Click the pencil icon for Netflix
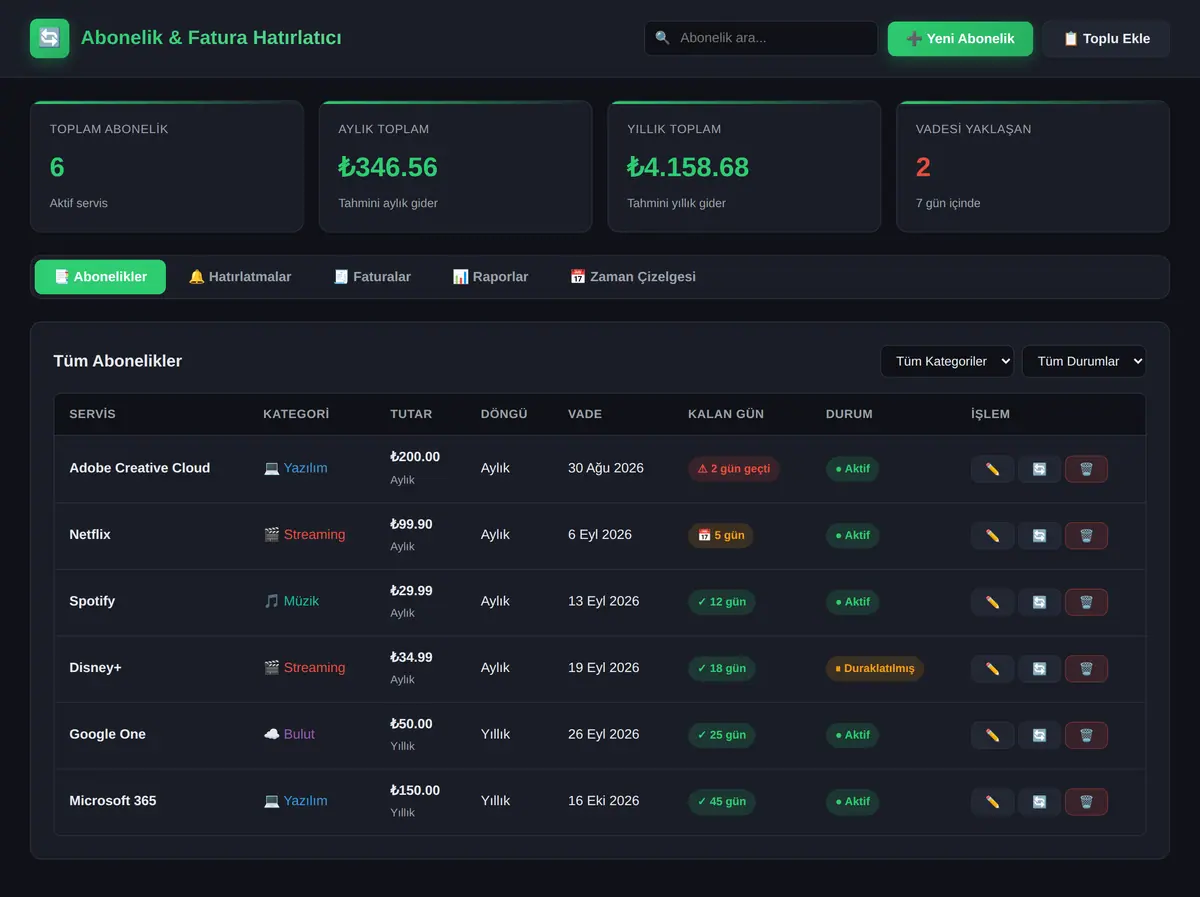The image size is (1200, 897). point(992,536)
